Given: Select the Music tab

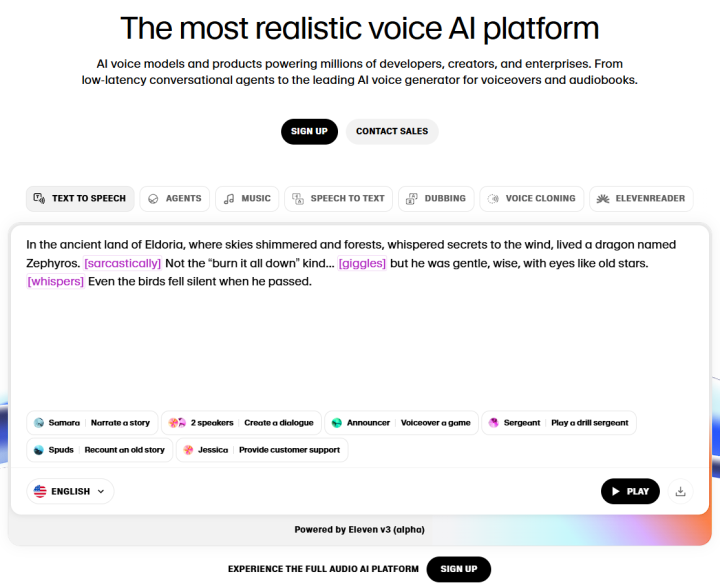Looking at the screenshot, I should [247, 198].
